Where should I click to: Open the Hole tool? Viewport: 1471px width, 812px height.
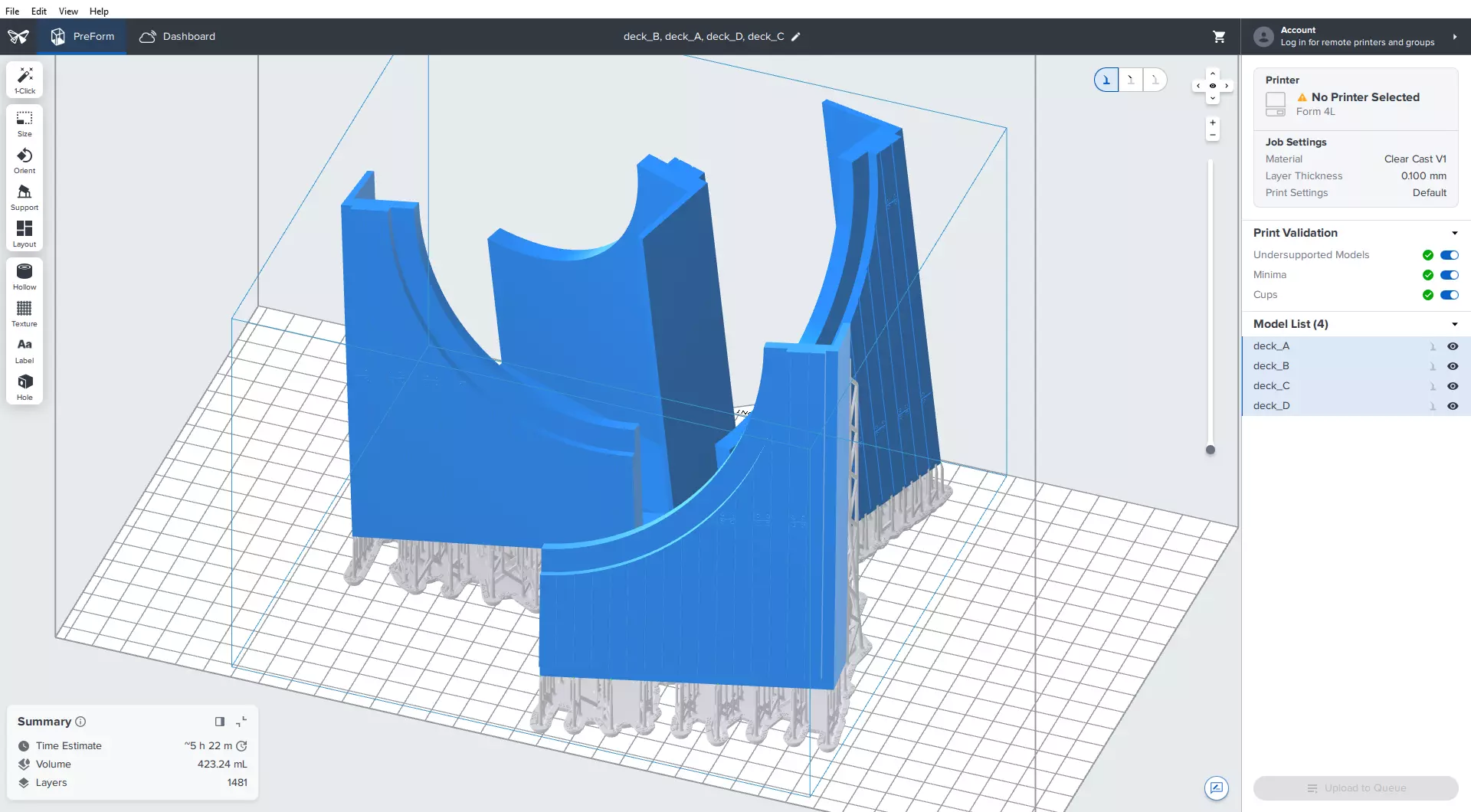coord(25,387)
